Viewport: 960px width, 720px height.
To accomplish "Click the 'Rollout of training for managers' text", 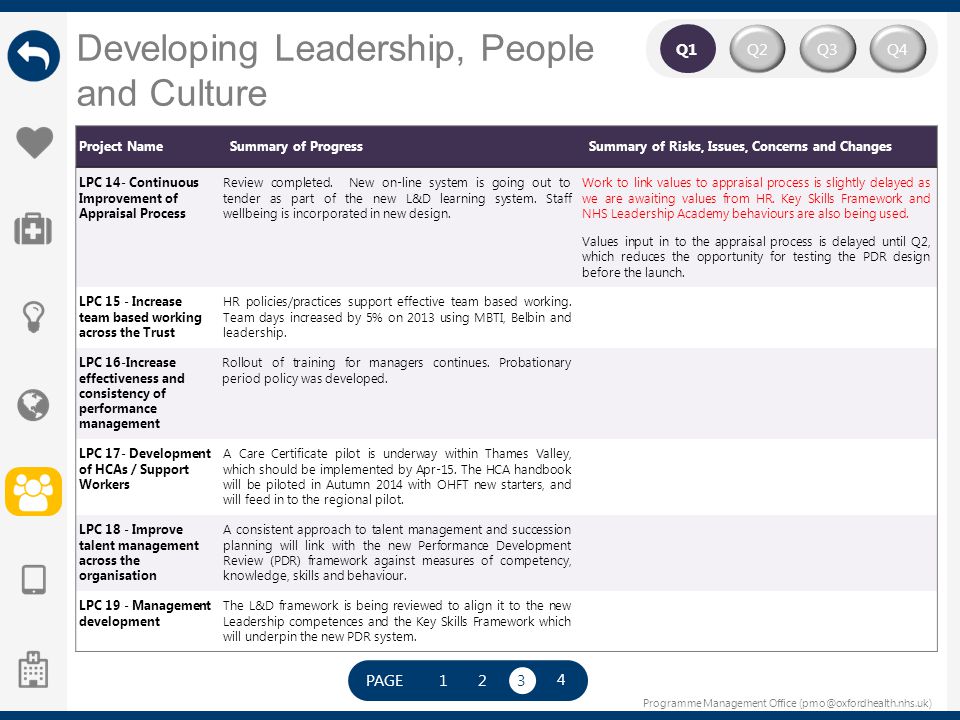I will point(397,370).
